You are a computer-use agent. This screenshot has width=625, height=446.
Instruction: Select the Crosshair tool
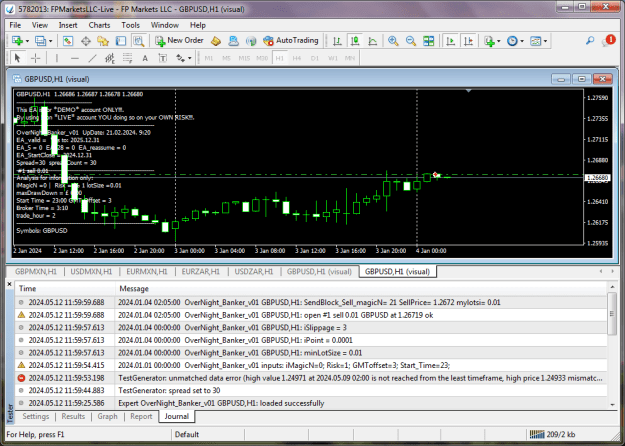[x=35, y=58]
